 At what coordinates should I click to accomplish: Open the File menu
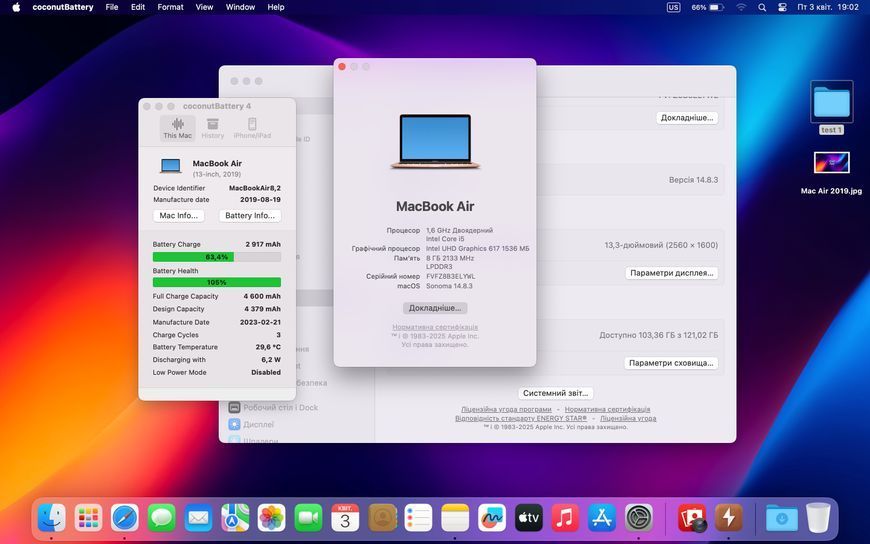coord(112,7)
